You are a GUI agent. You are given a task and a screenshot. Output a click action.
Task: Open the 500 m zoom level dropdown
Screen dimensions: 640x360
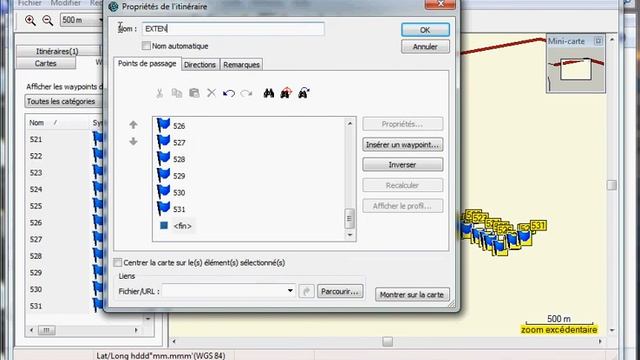point(101,20)
